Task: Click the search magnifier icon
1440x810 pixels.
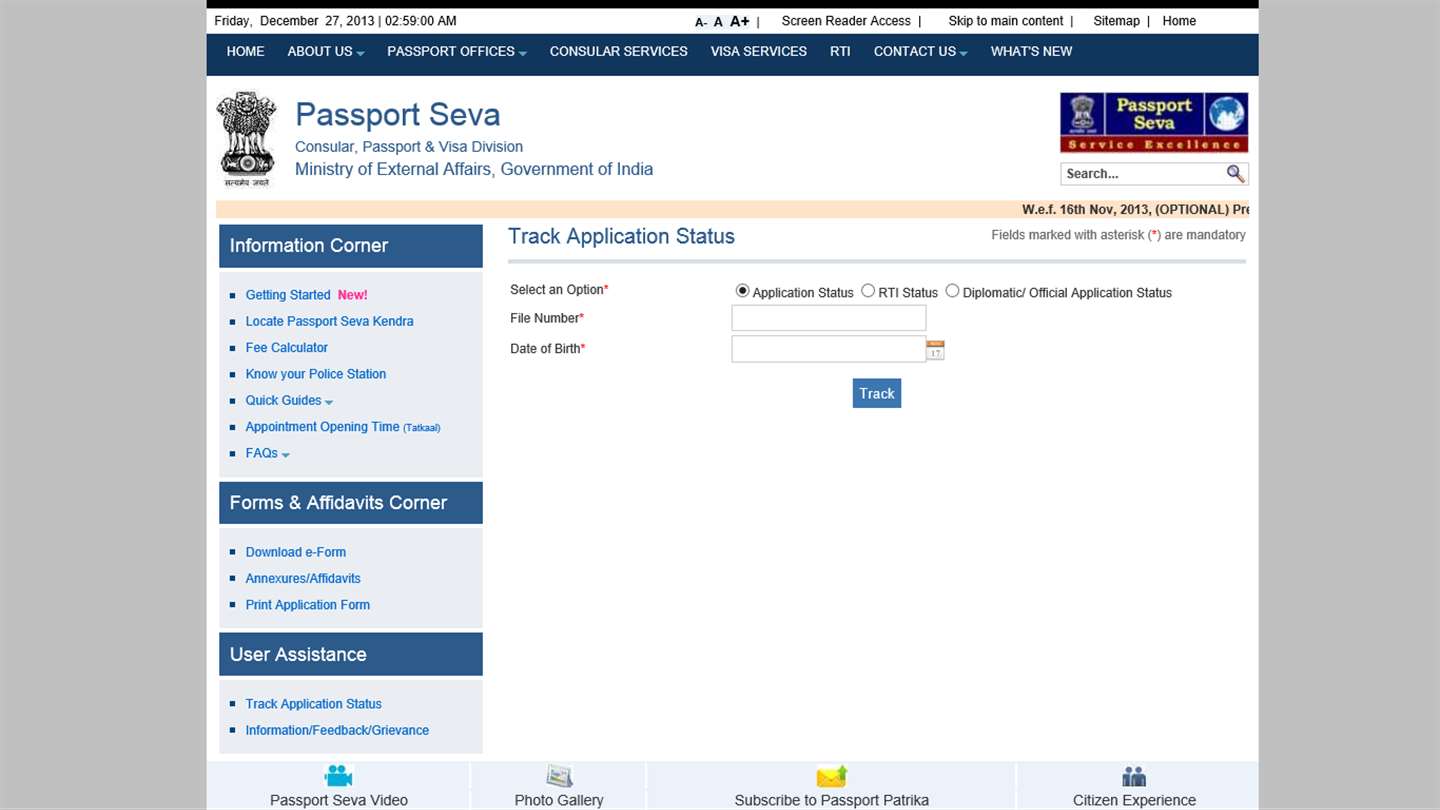Action: 1235,174
